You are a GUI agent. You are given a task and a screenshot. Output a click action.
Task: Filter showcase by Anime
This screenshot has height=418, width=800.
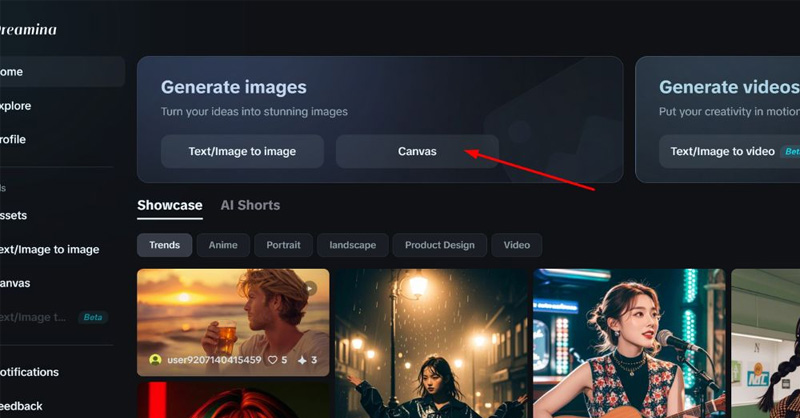click(x=223, y=245)
